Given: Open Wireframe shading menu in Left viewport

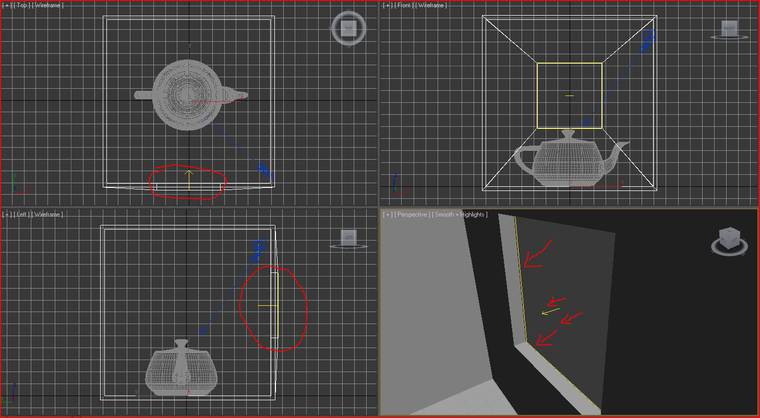Looking at the screenshot, I should tap(48, 214).
